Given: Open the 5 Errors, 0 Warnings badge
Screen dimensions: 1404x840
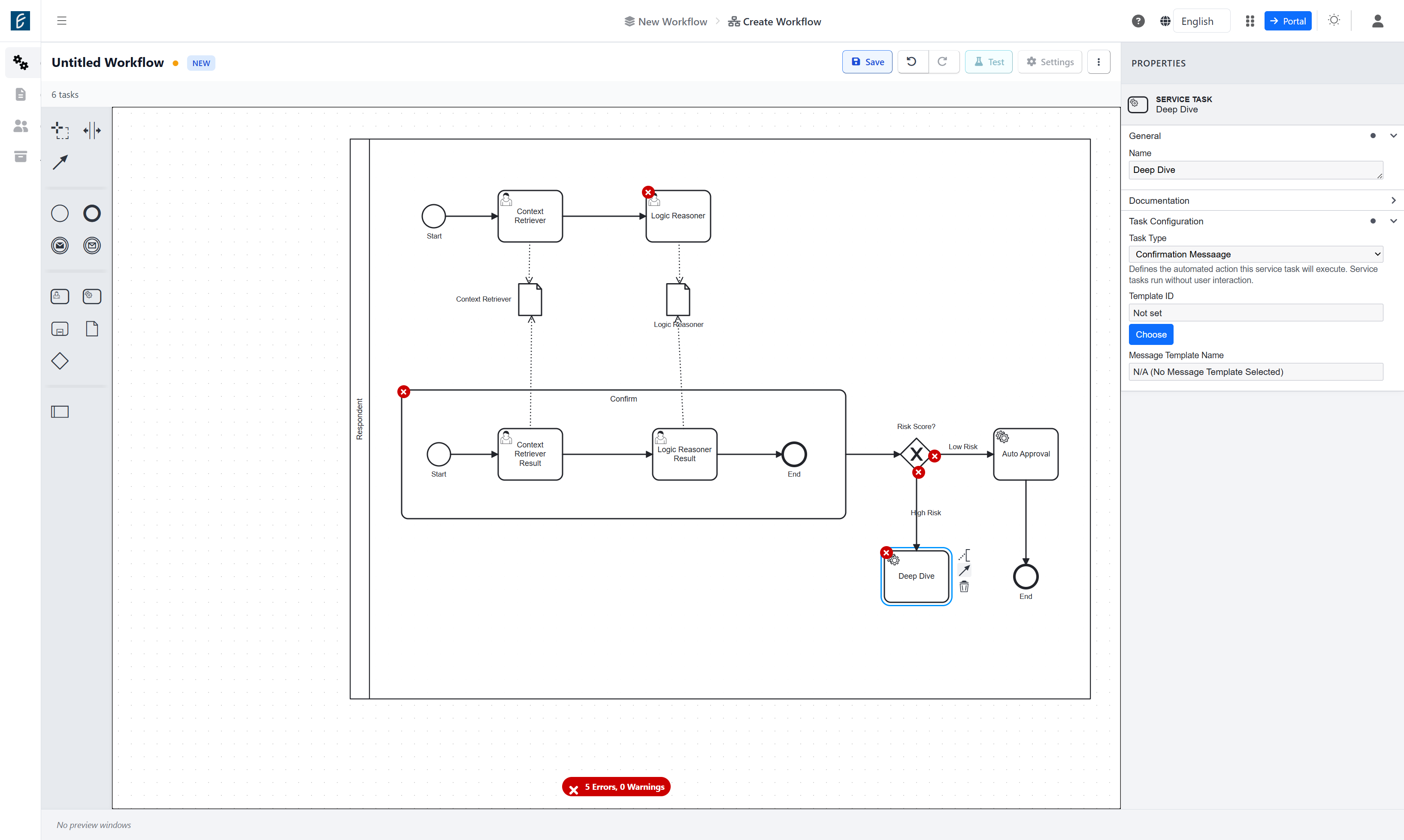Looking at the screenshot, I should 616,787.
